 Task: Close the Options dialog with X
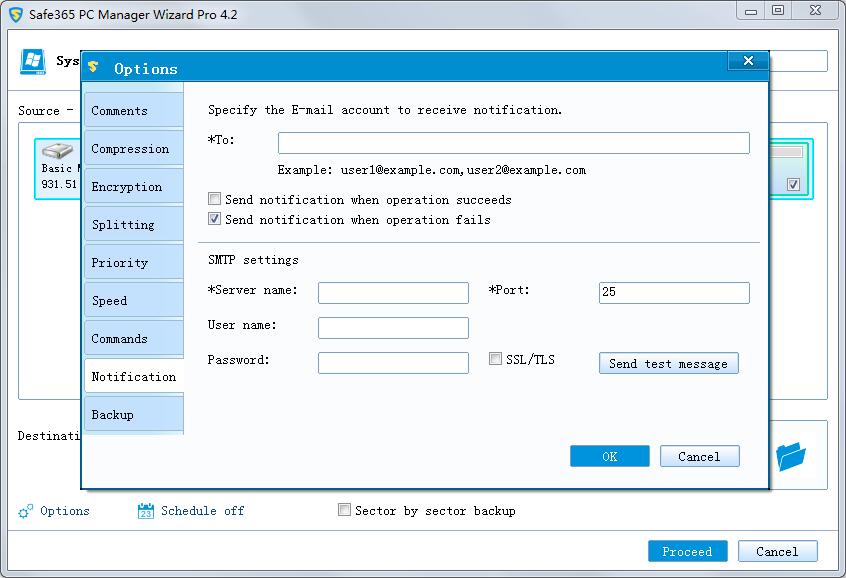(x=748, y=62)
